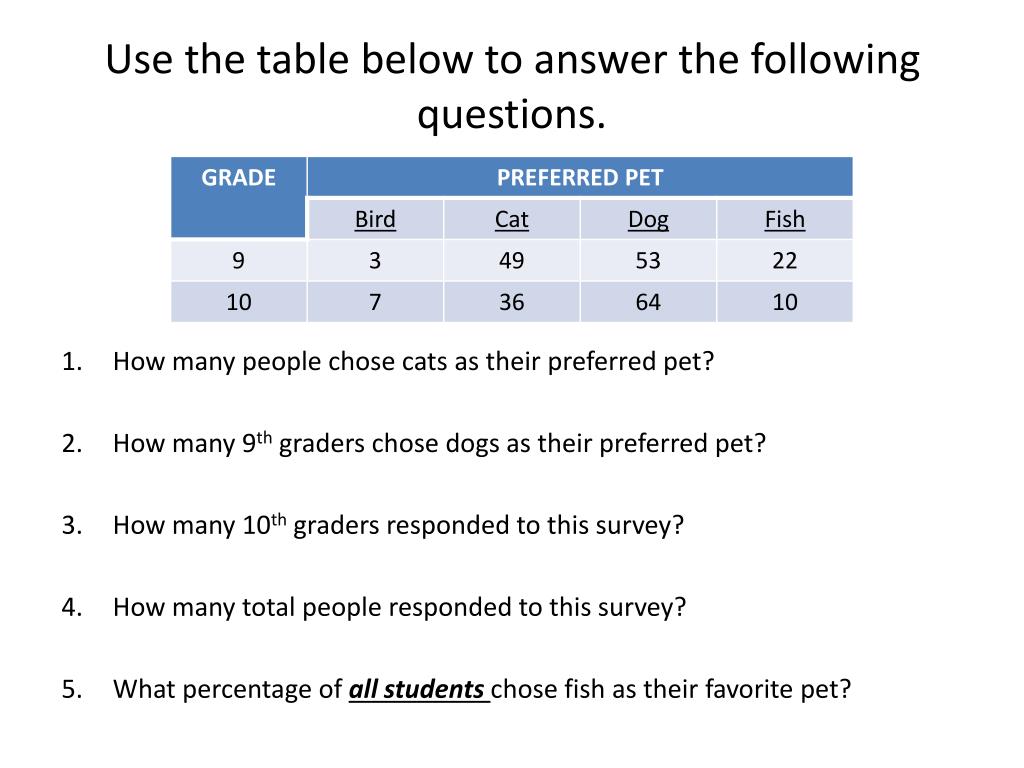Select the grade 10 row label
Screen dimensions: 1024x768
click(239, 302)
